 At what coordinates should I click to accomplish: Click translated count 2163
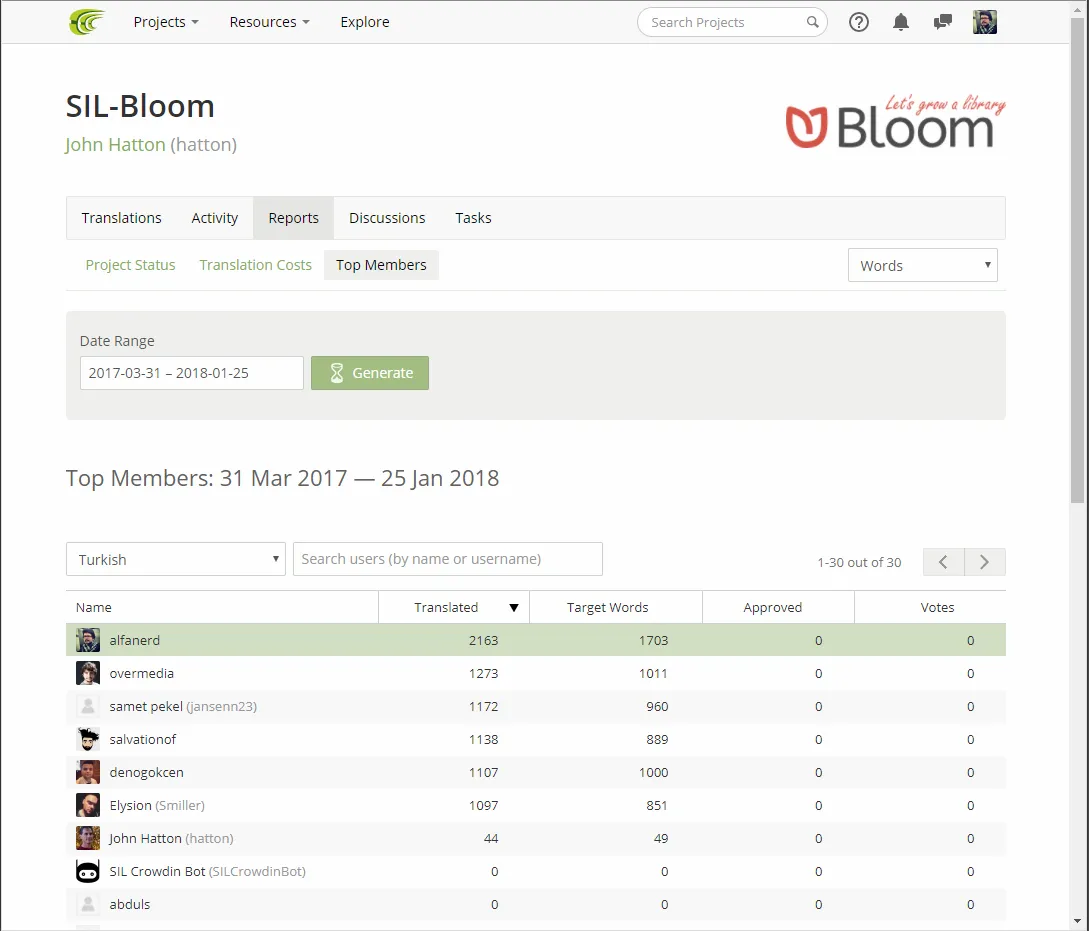(x=483, y=640)
